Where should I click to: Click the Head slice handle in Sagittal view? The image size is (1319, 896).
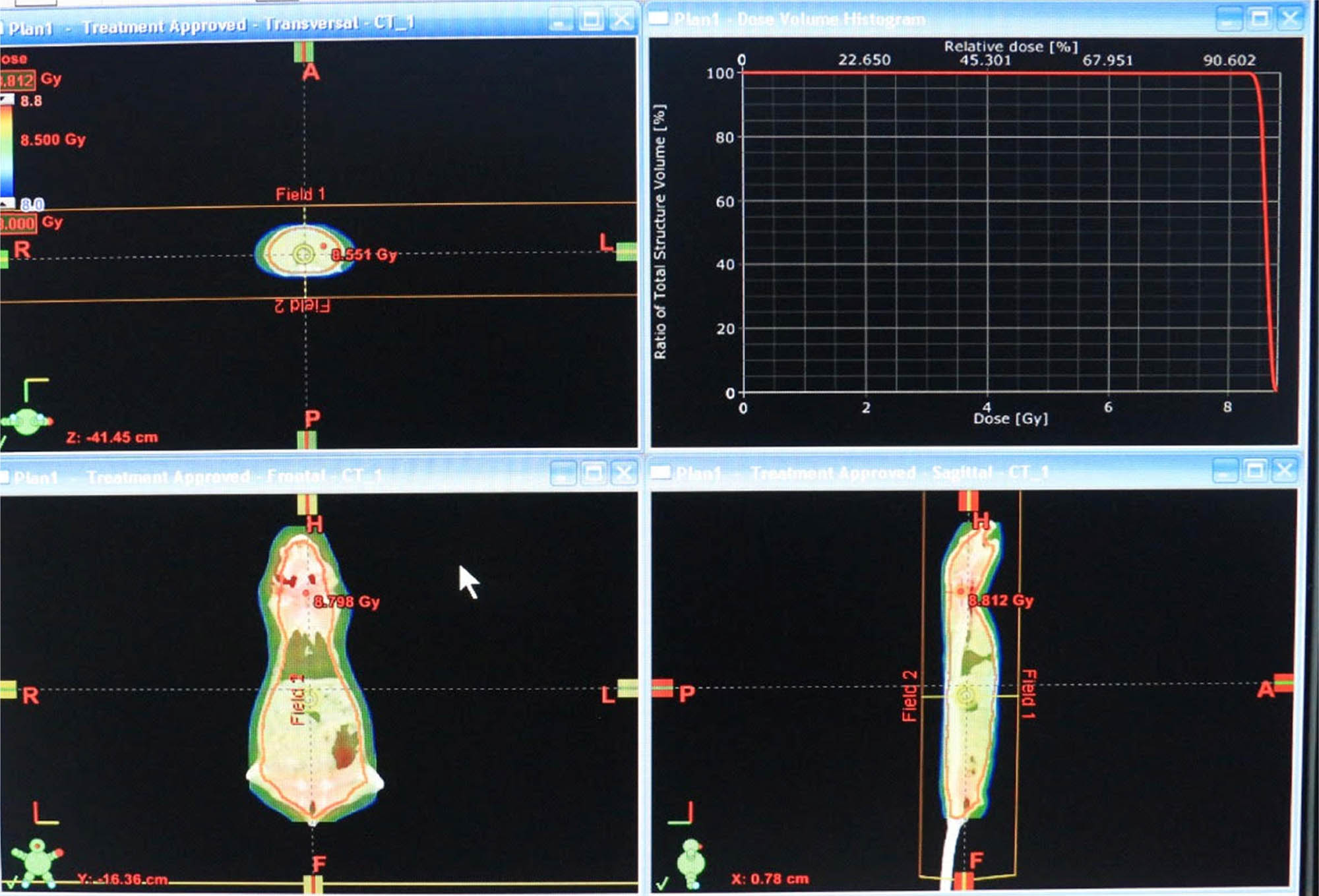coord(967,500)
